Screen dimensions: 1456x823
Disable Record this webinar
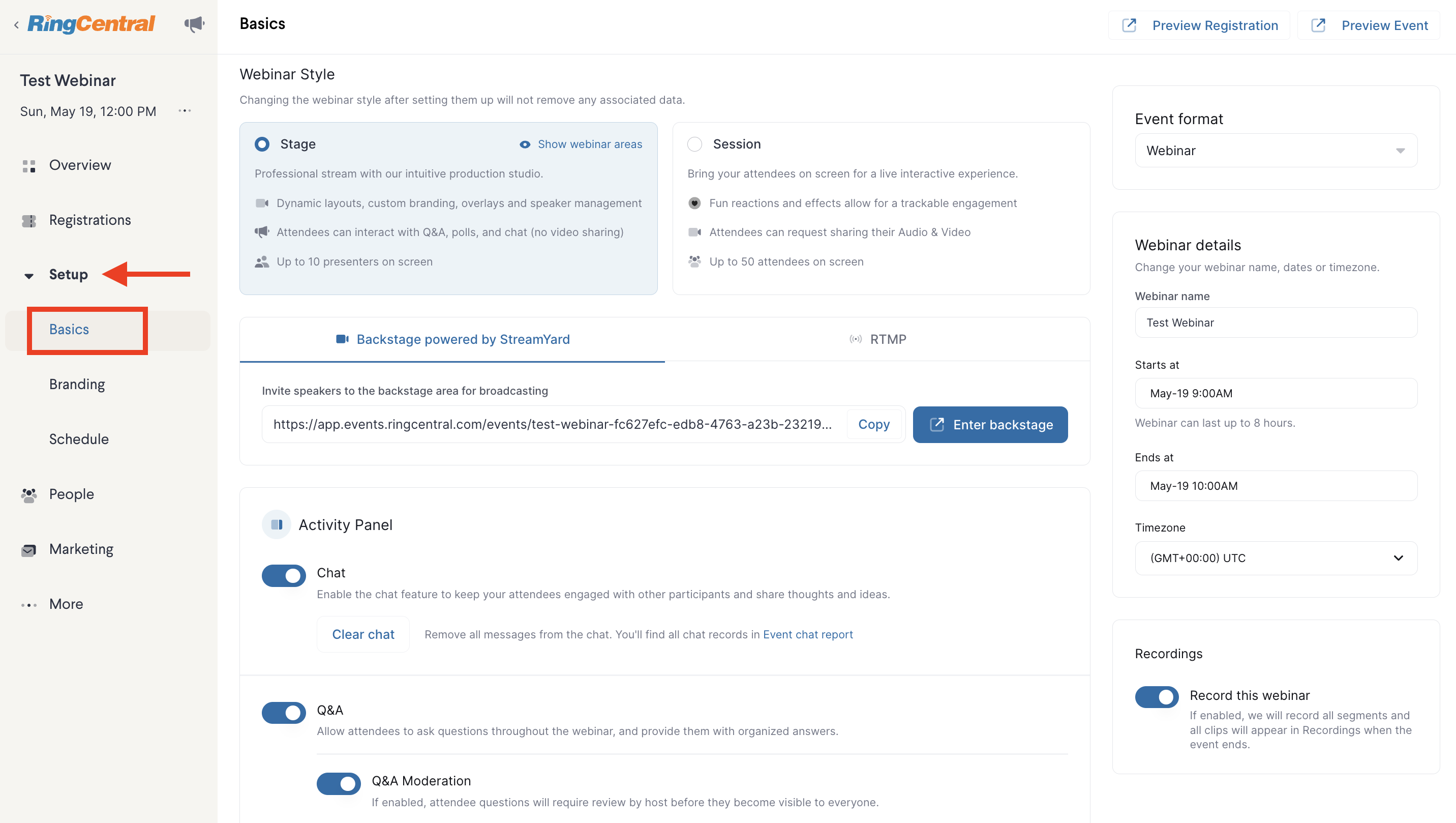pos(1157,697)
